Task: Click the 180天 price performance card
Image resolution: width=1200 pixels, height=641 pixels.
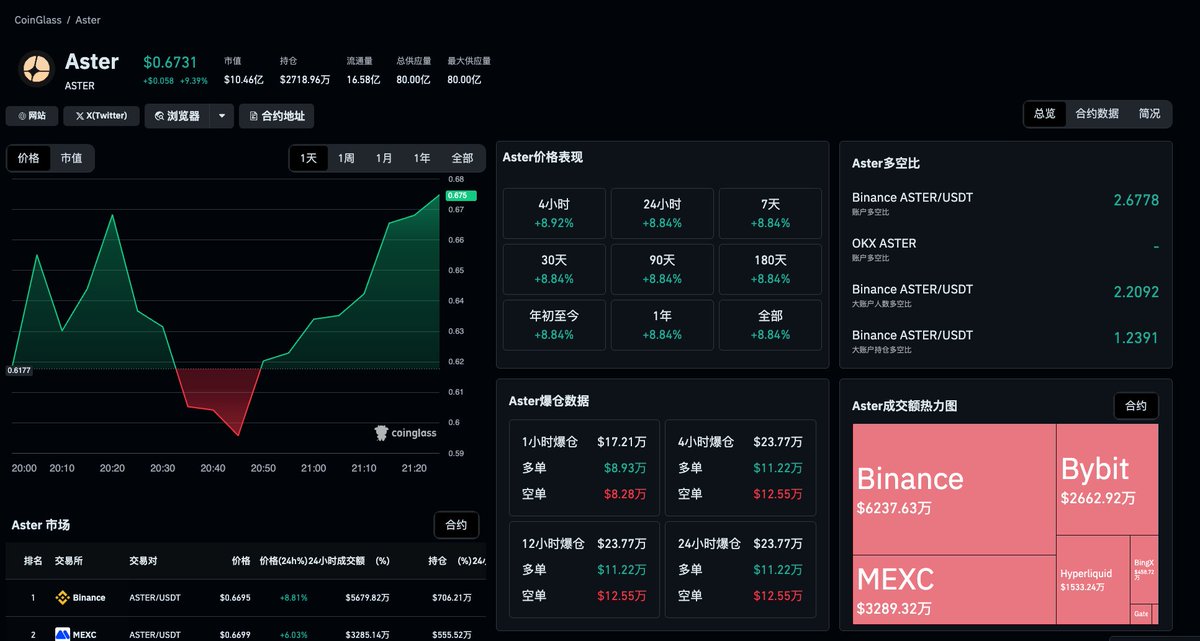Action: [770, 269]
